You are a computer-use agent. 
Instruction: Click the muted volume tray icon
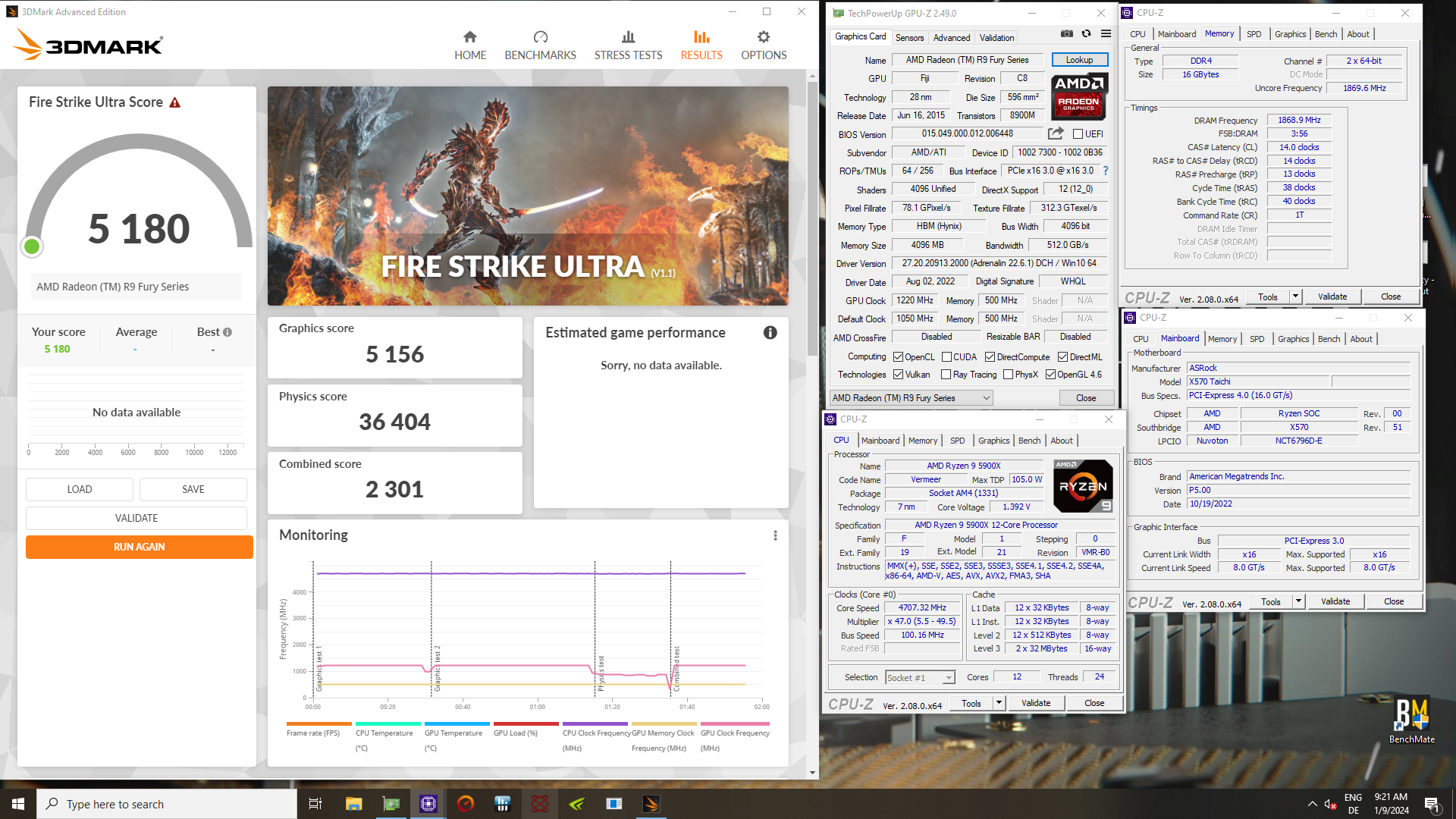[x=1330, y=804]
